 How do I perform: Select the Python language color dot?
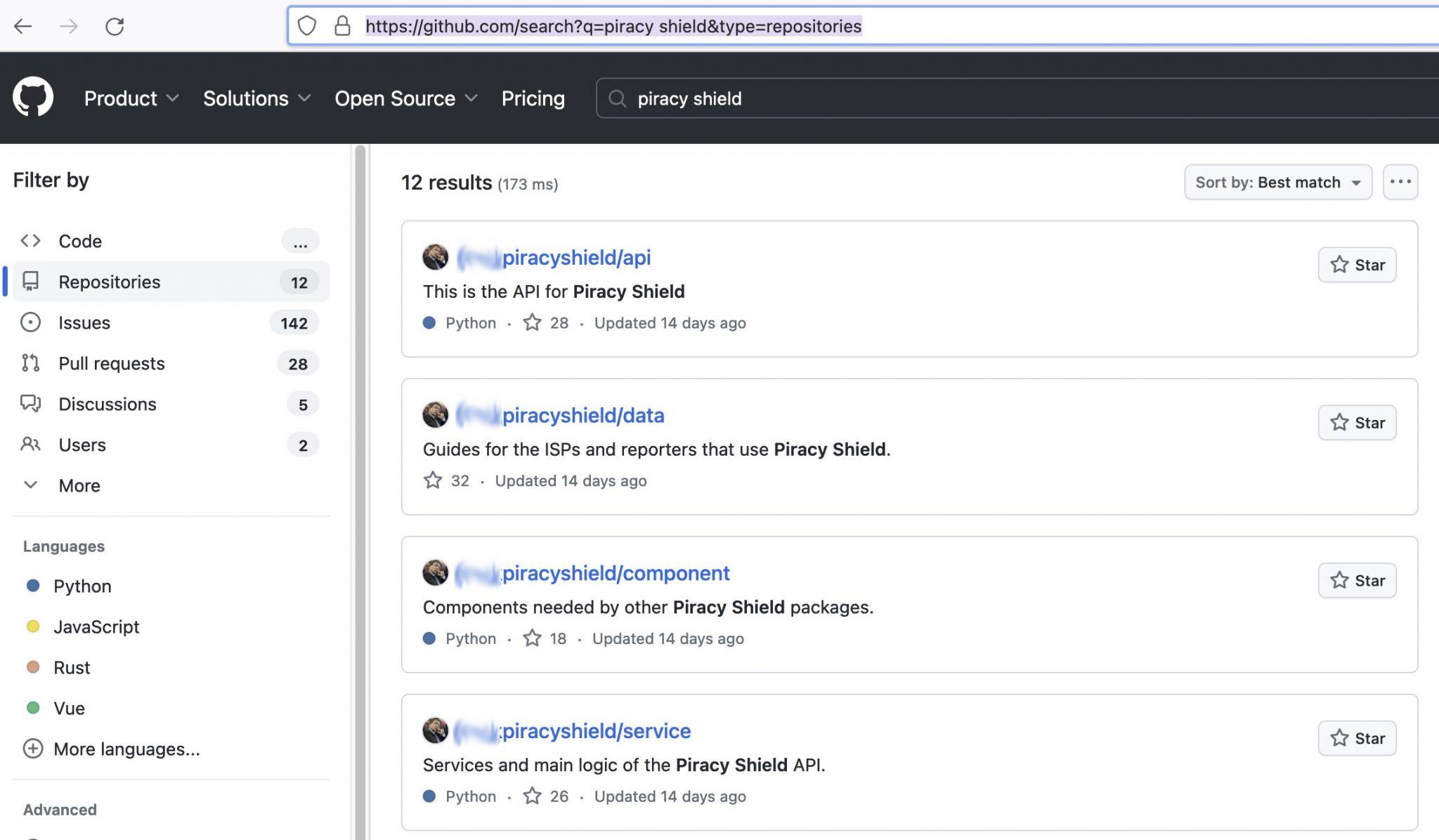34,586
